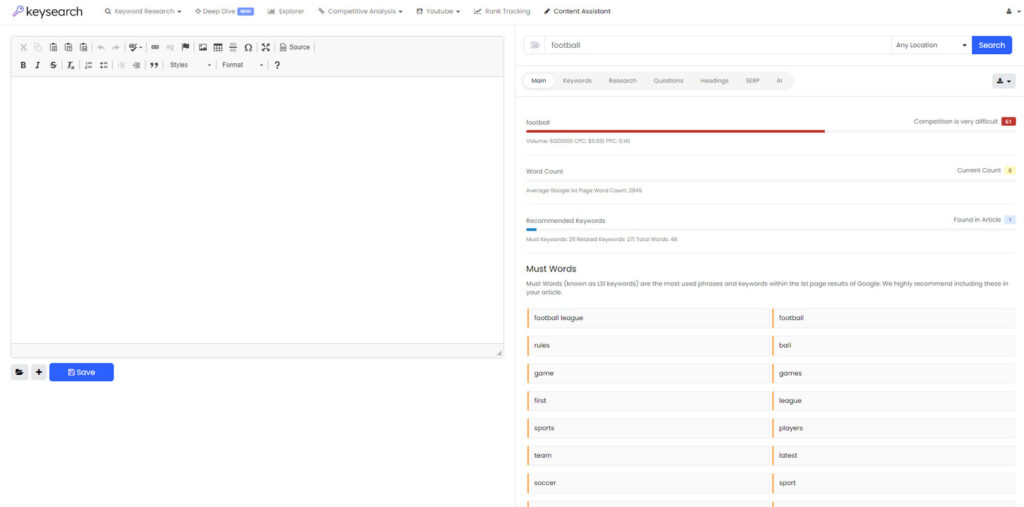Click the Copy icon in editor toolbar
The image size is (1024, 507).
(38, 47)
